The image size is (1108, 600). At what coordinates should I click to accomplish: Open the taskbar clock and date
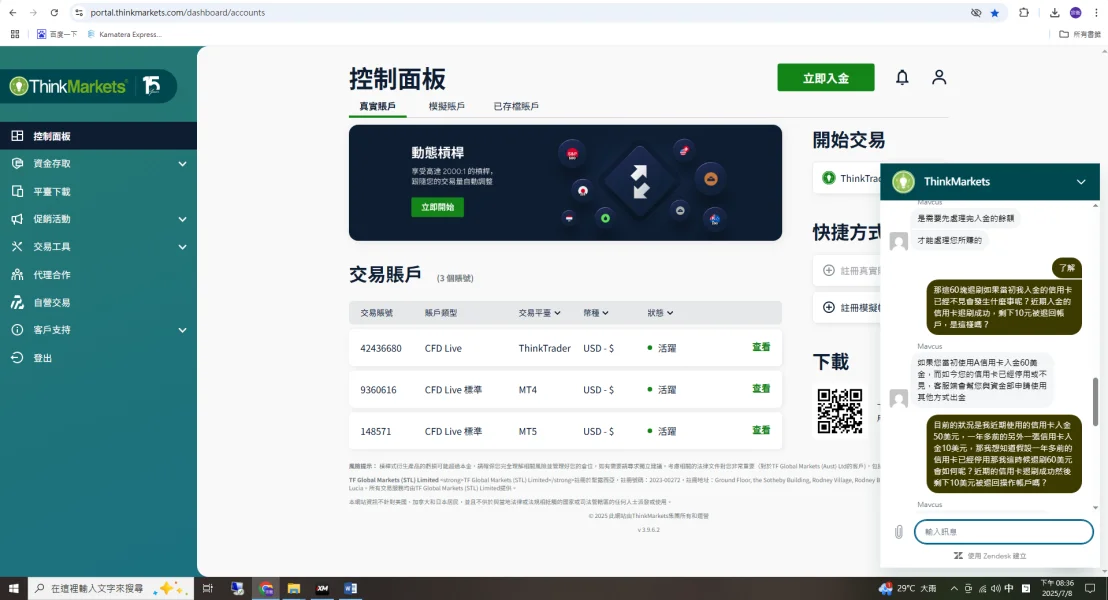[x=1057, y=588]
